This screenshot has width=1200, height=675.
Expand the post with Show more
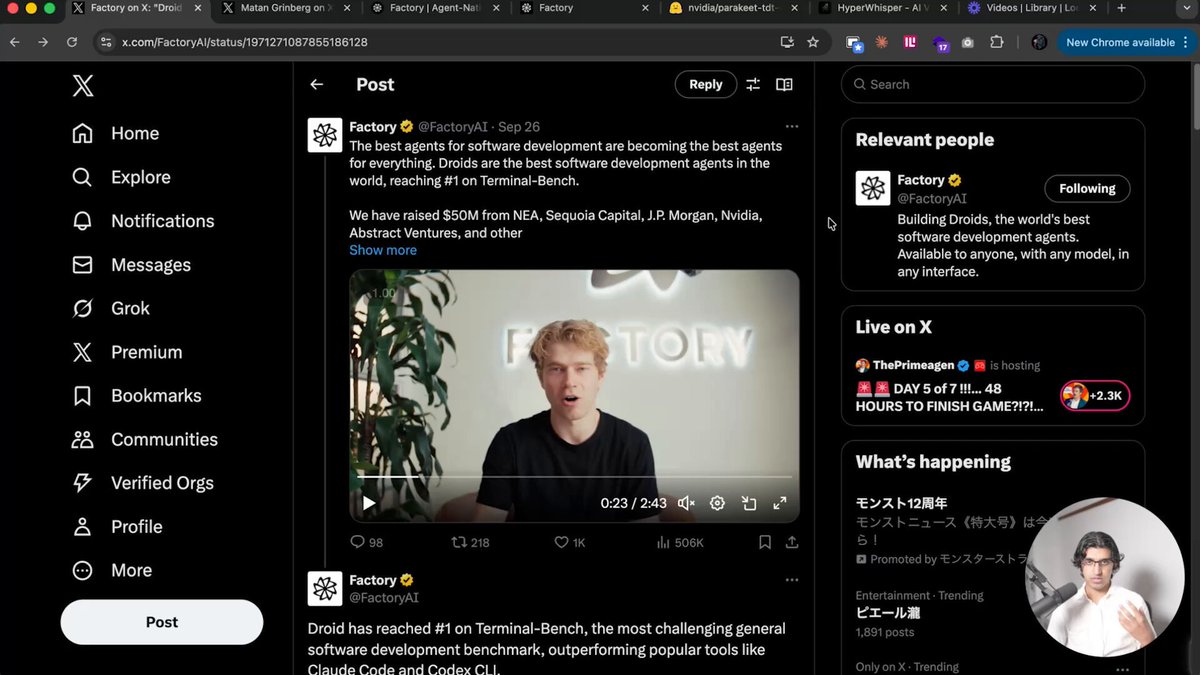[x=382, y=249]
